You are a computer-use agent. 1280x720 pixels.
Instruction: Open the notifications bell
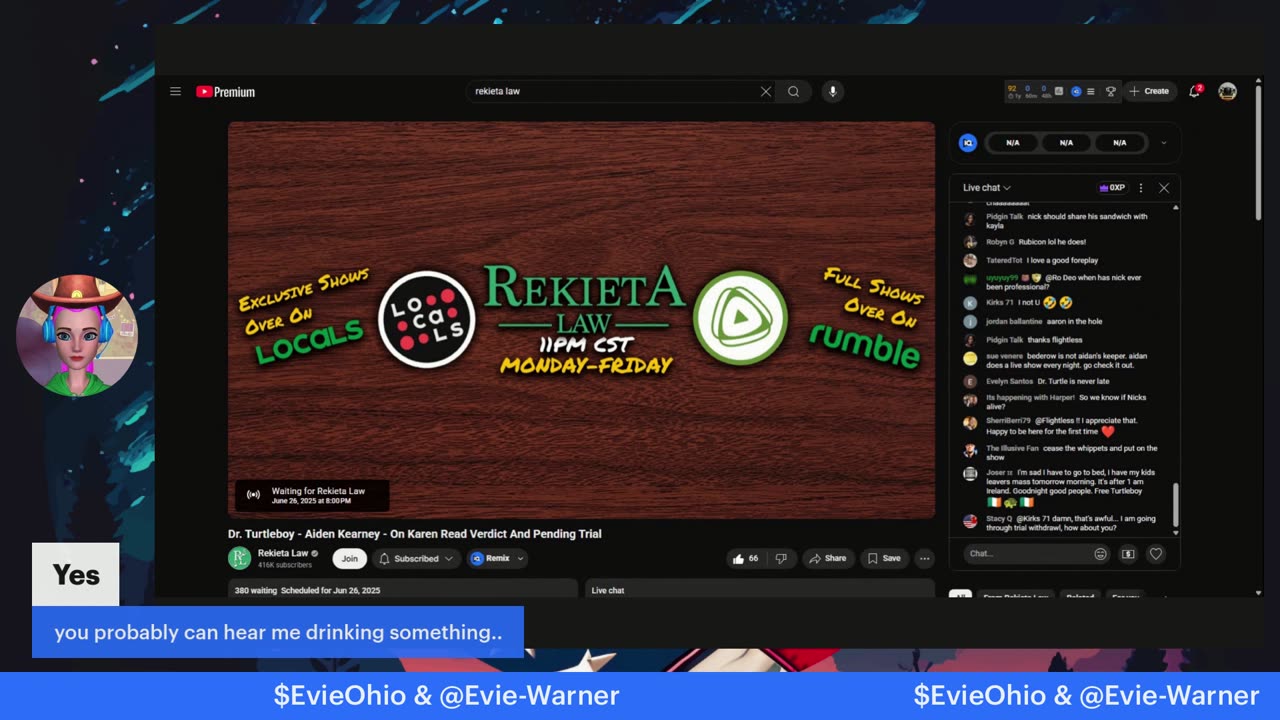(1194, 91)
